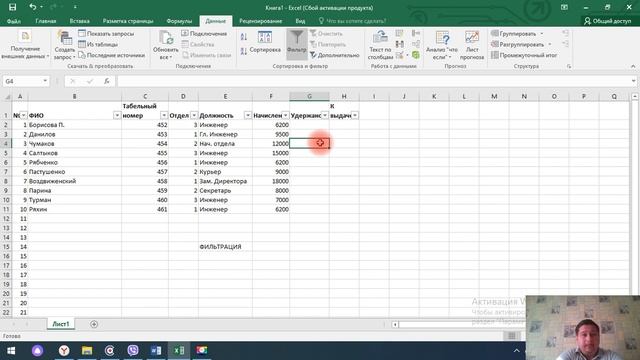The image size is (640, 360).
Task: Click Последние источники
Action: coord(111,55)
